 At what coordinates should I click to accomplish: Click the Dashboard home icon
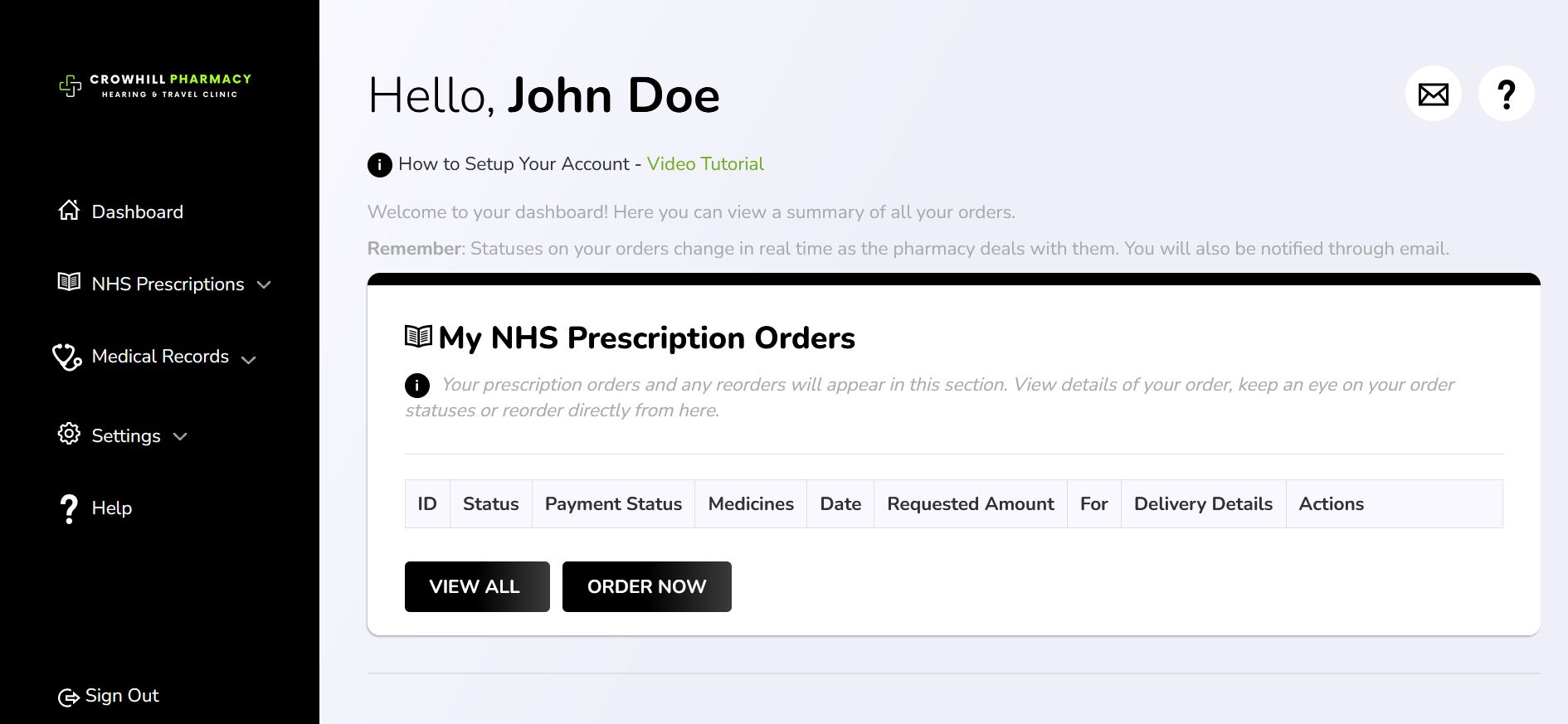pos(69,211)
